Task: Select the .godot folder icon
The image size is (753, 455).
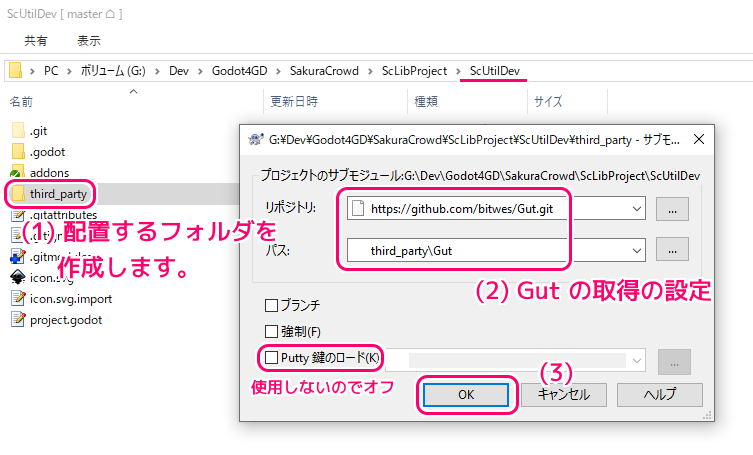Action: pos(18,152)
